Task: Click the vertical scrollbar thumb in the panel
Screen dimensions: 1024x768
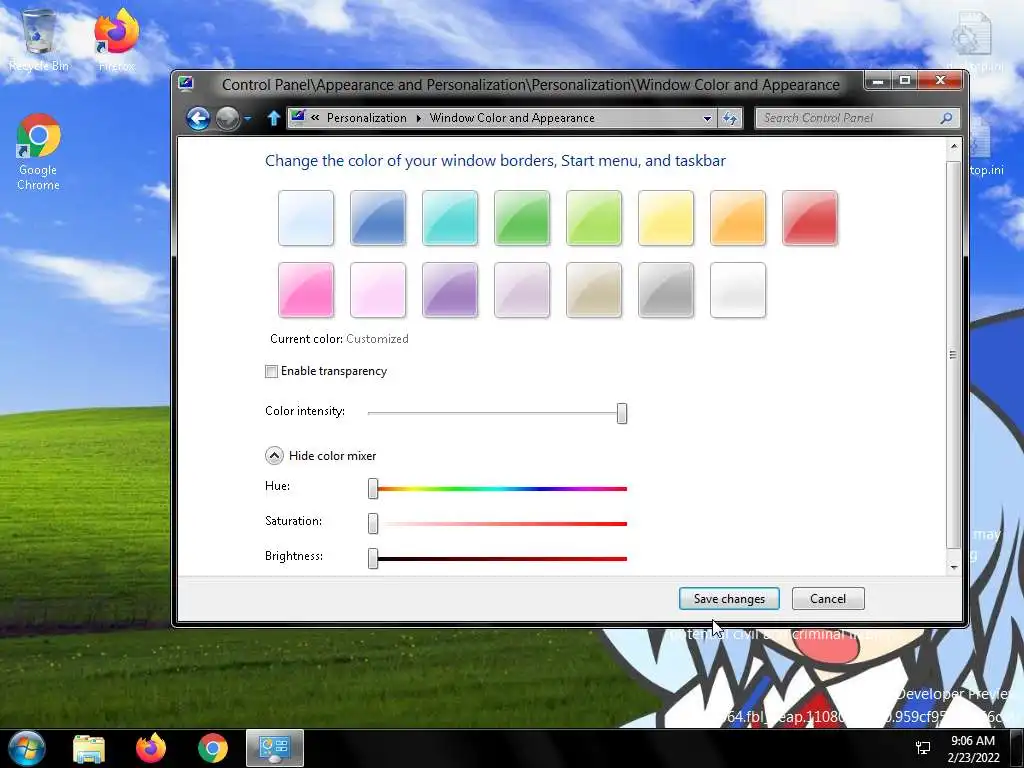Action: (953, 355)
